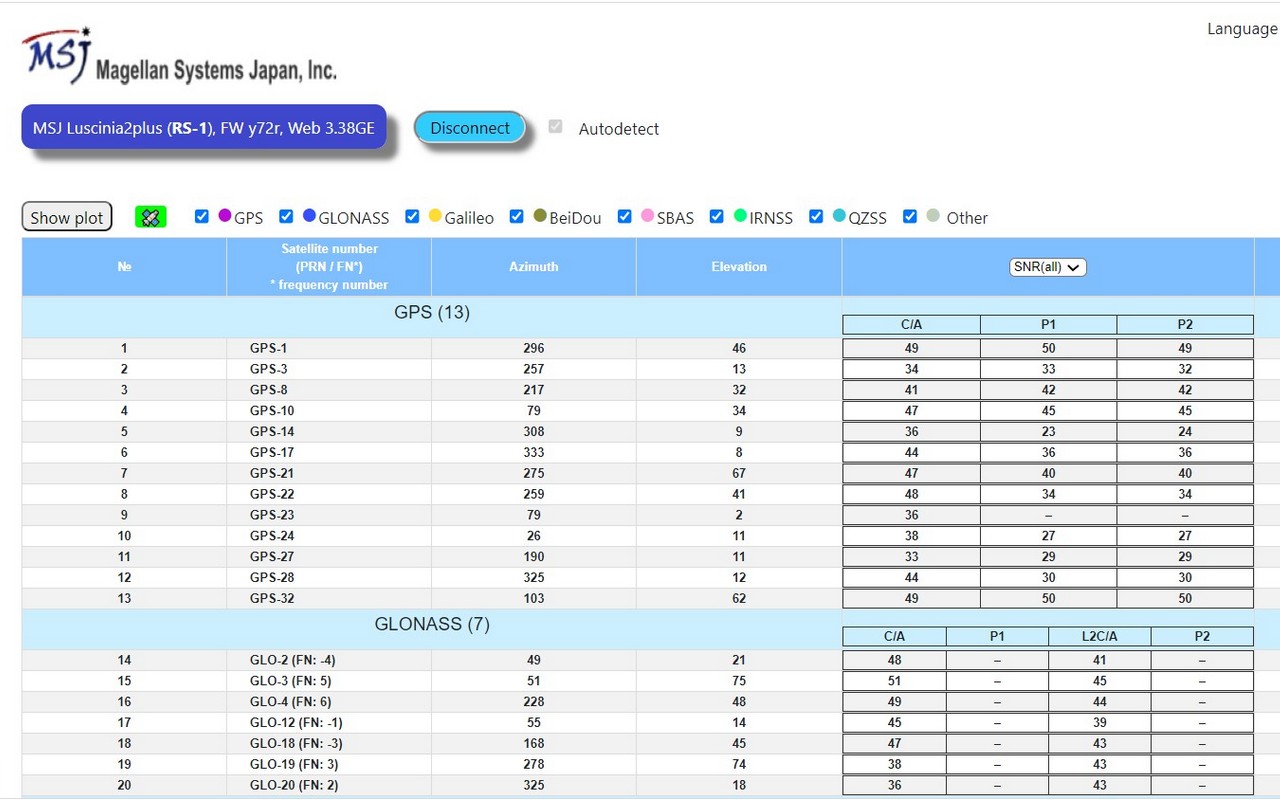The height and width of the screenshot is (800, 1280).
Task: Click the C/A column header under GPS
Action: coord(910,324)
